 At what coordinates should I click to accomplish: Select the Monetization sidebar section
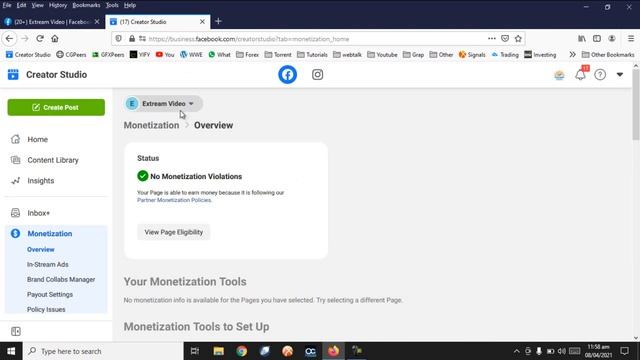click(x=50, y=233)
